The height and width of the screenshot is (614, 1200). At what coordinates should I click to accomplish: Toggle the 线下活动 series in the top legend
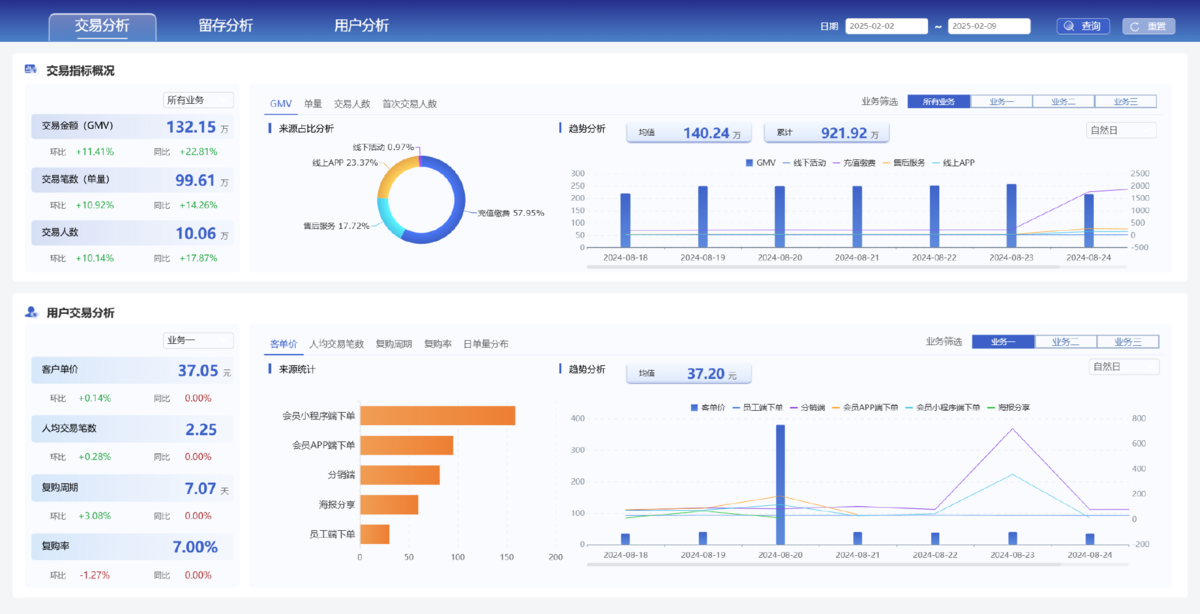pyautogui.click(x=805, y=162)
